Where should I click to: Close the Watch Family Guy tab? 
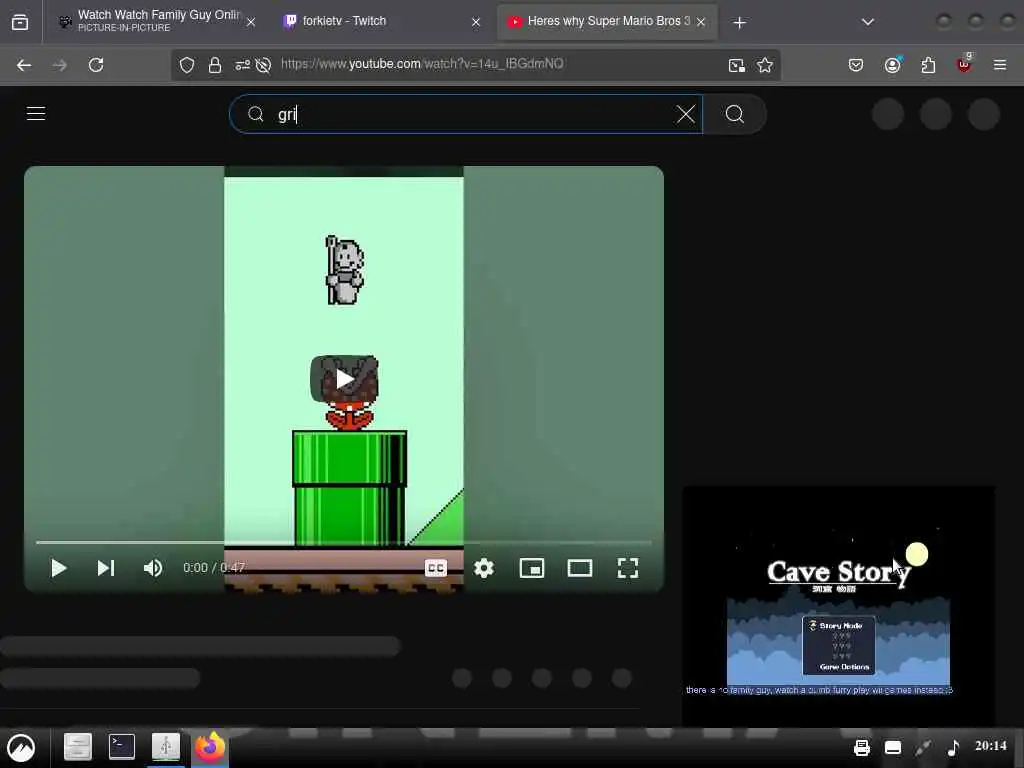click(x=251, y=22)
